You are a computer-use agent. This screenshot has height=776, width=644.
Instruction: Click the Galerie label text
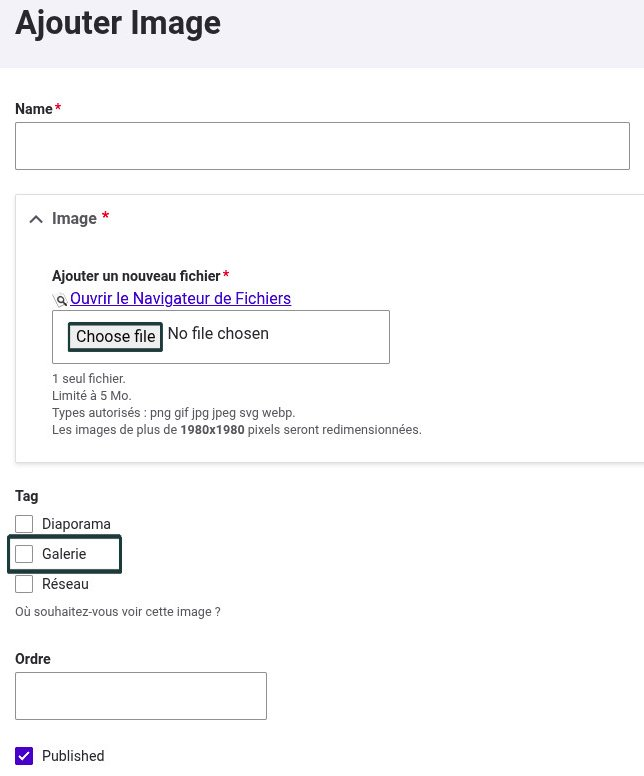(x=64, y=554)
